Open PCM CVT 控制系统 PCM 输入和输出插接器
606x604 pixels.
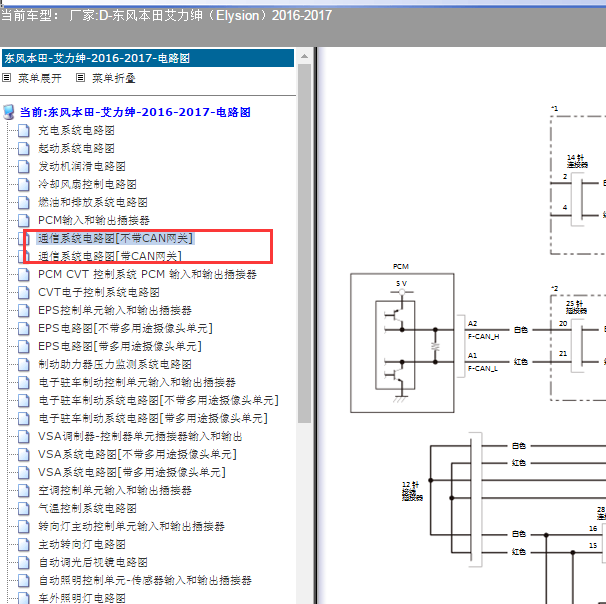tap(147, 274)
